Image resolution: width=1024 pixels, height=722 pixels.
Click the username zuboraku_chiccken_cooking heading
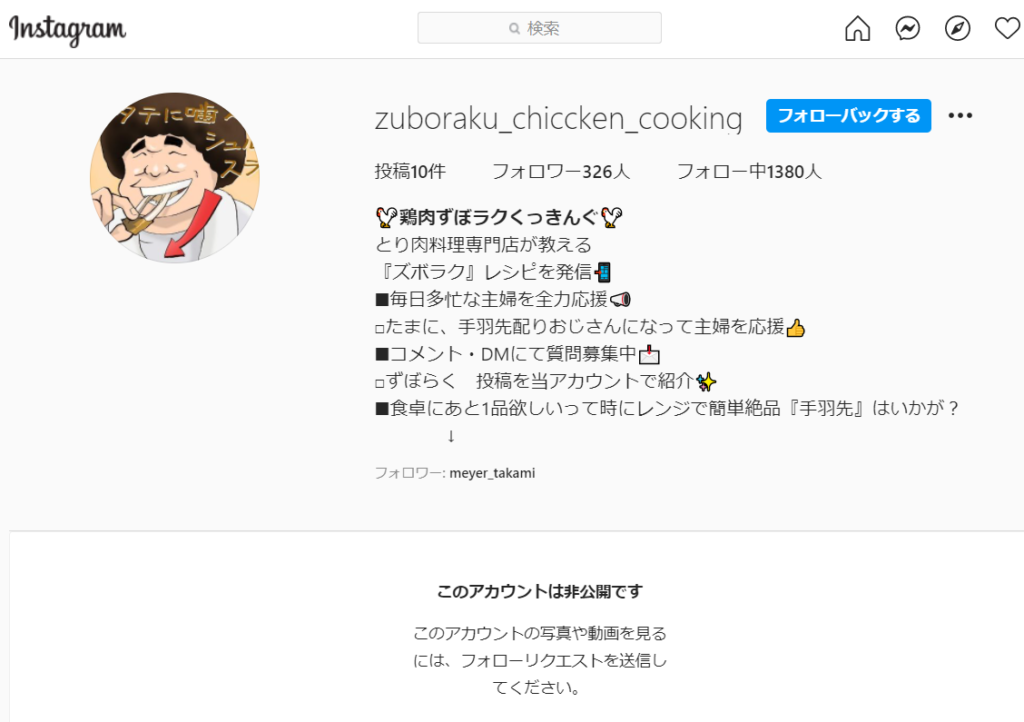tap(558, 119)
